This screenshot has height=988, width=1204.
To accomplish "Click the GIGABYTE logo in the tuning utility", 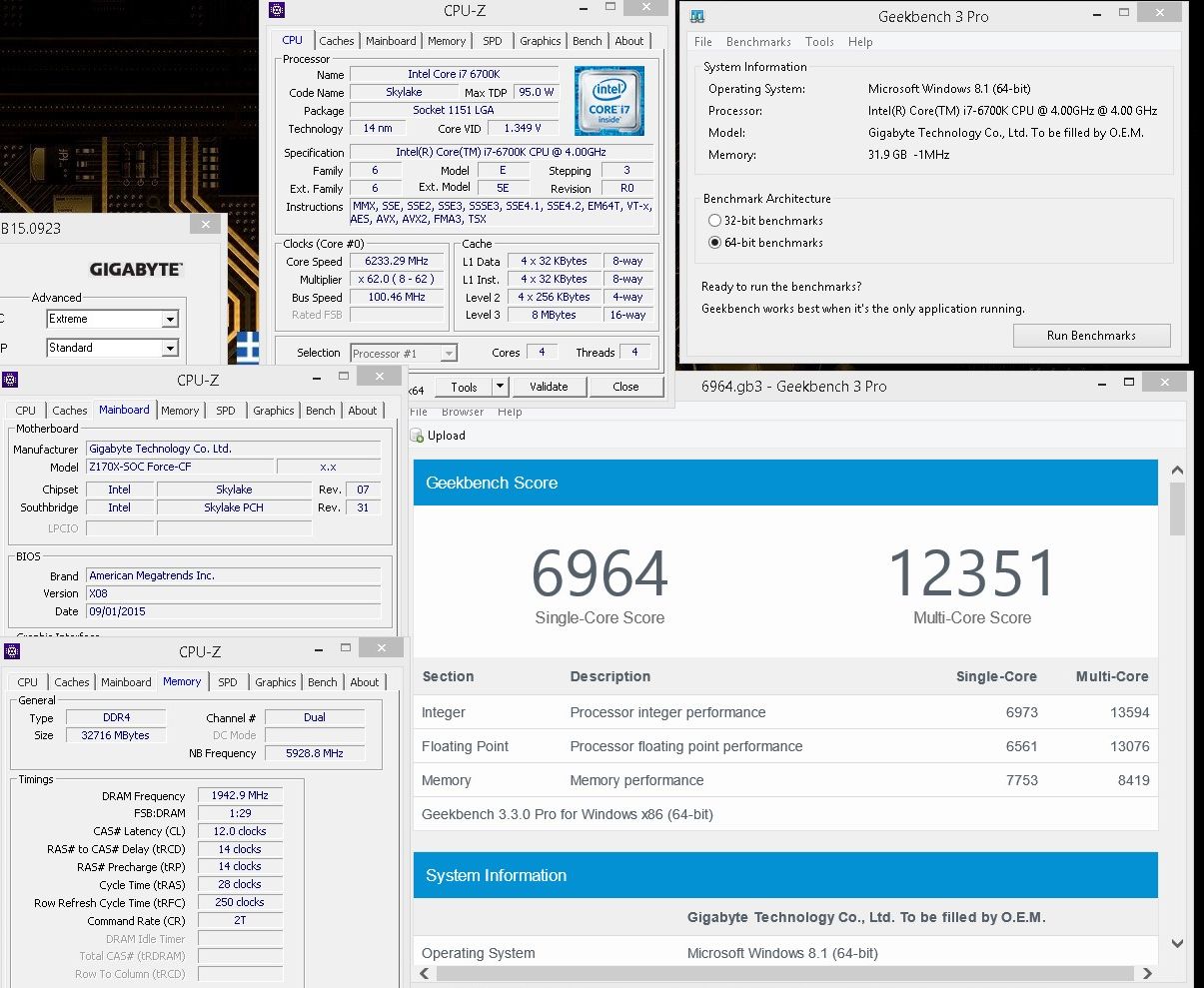I will coord(136,270).
